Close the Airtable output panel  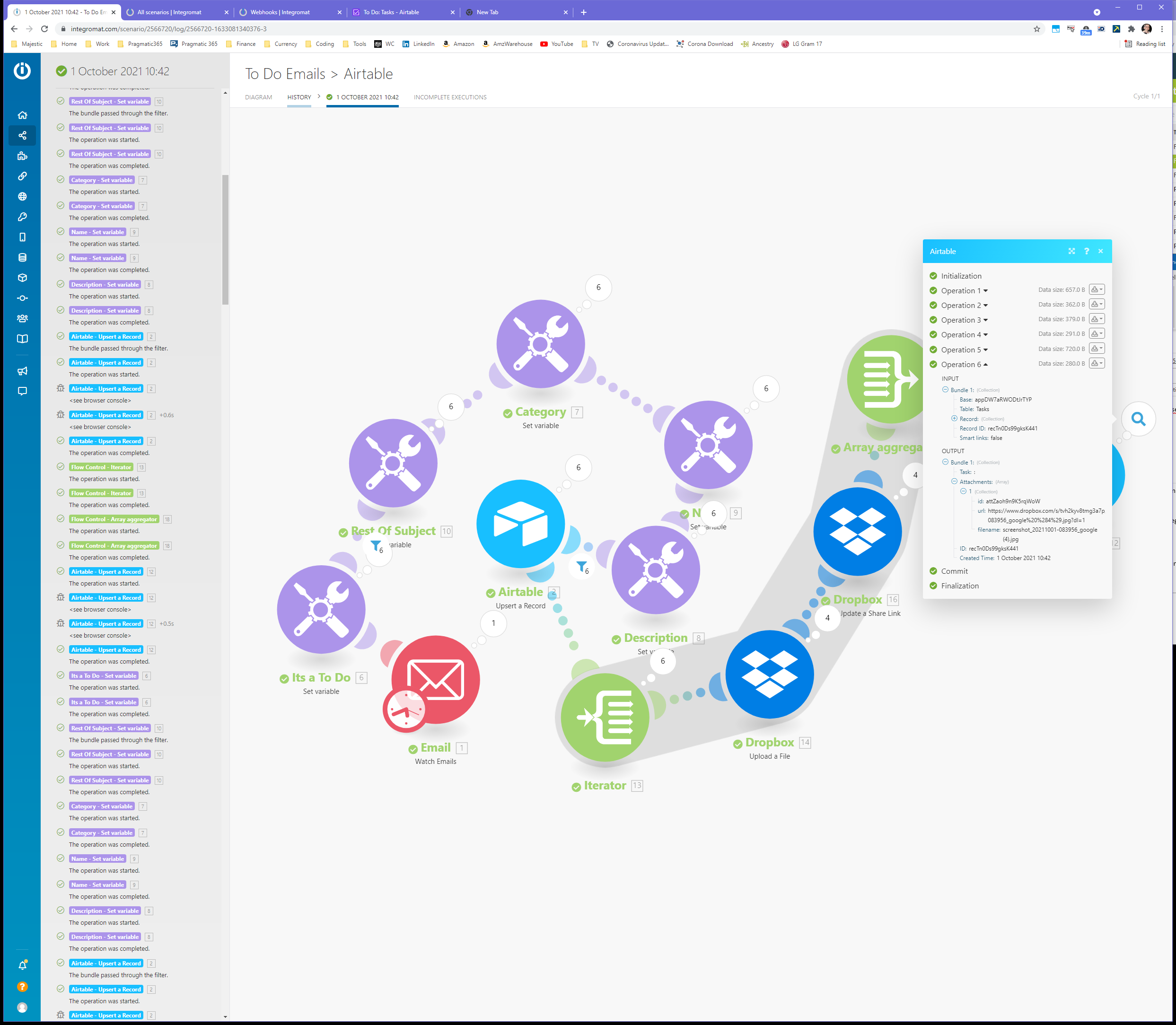[1100, 251]
